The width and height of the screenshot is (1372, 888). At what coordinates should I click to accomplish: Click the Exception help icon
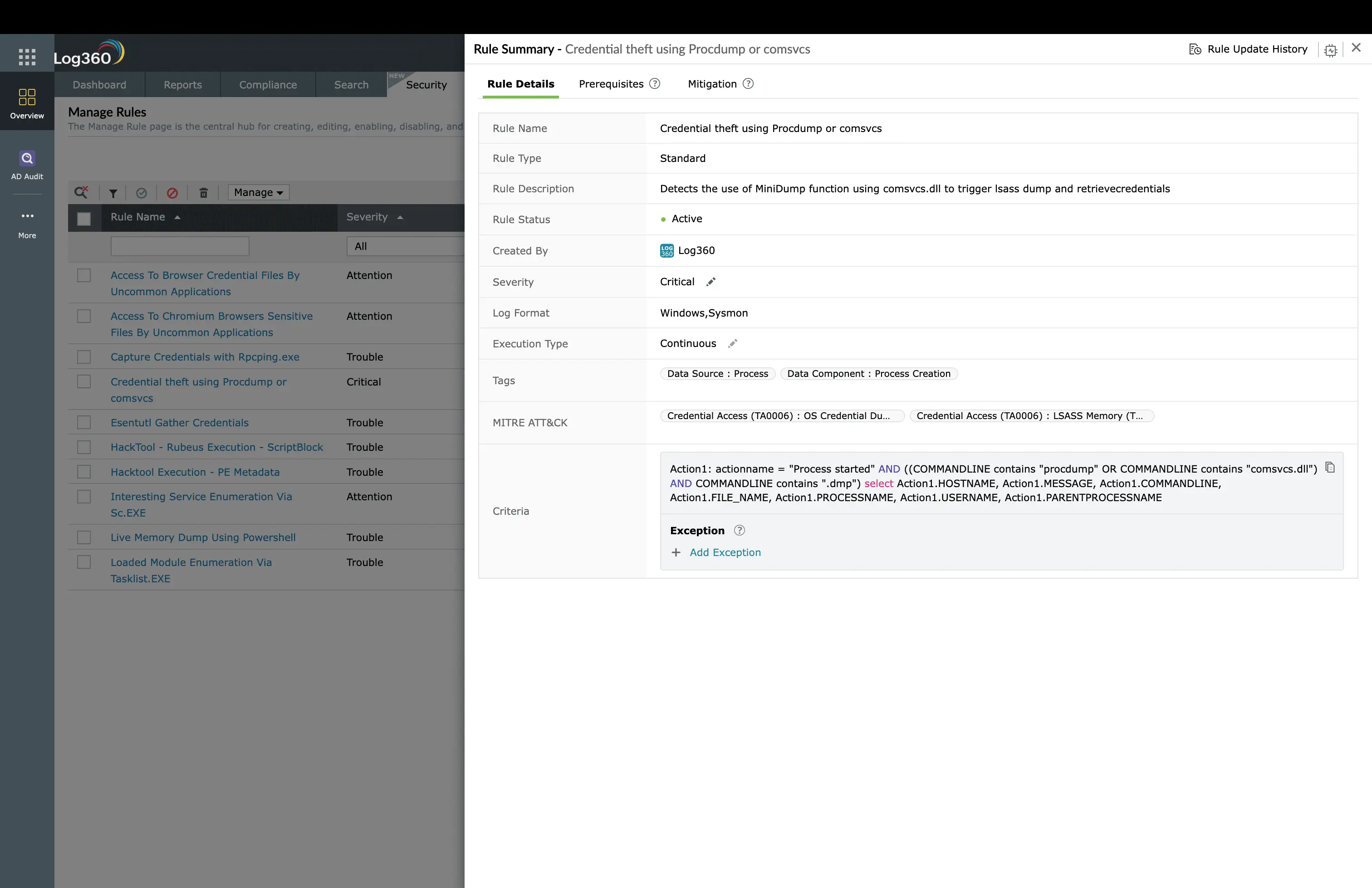click(x=740, y=530)
